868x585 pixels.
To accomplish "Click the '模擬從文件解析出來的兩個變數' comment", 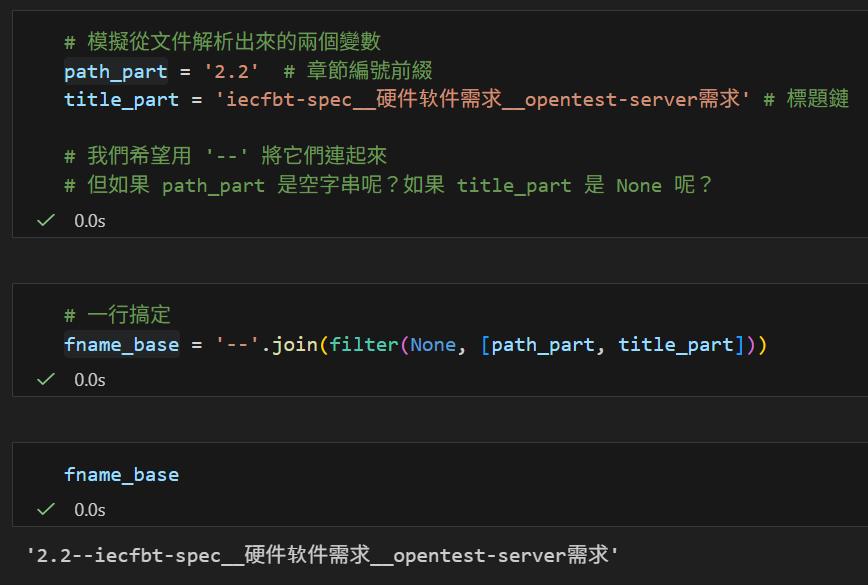I will point(221,43).
